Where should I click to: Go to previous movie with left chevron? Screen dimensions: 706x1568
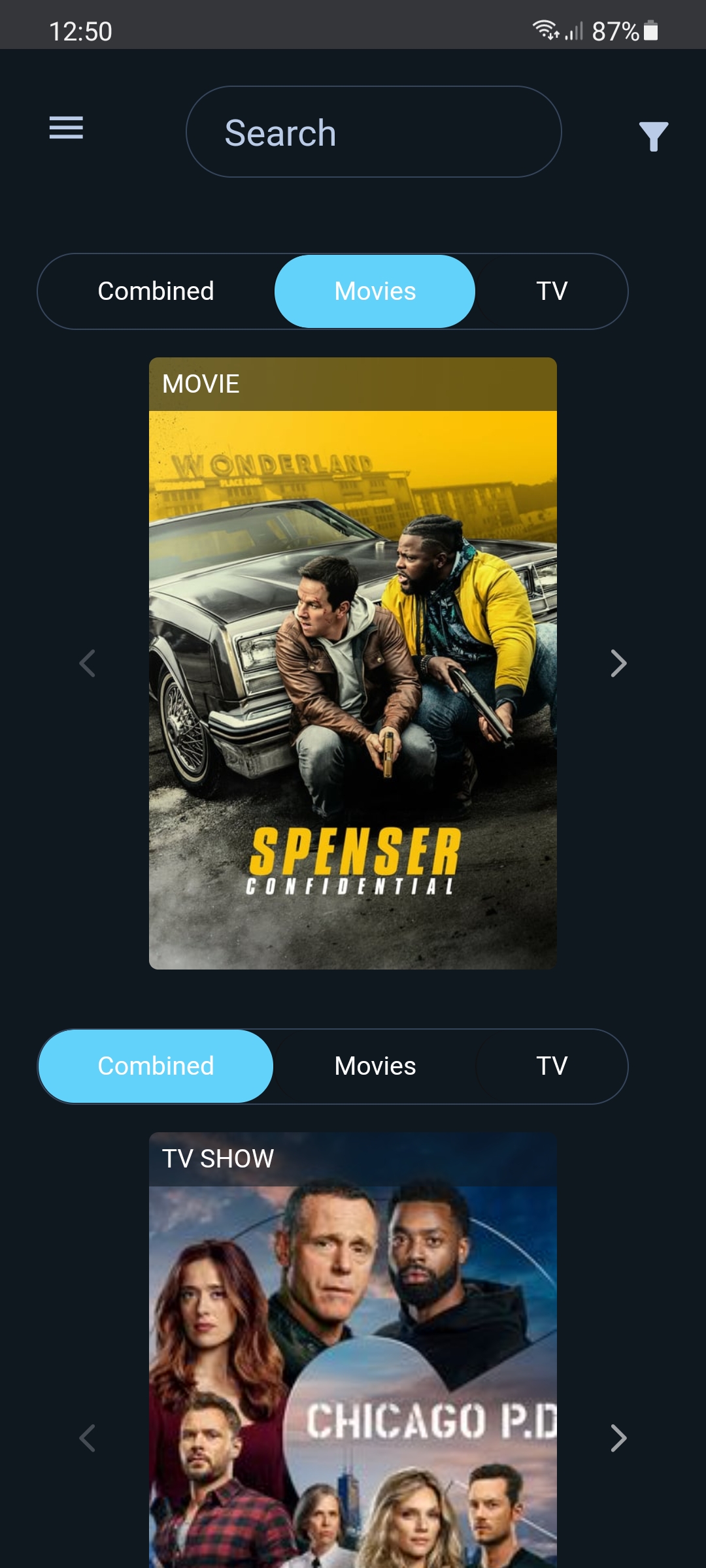click(x=87, y=663)
